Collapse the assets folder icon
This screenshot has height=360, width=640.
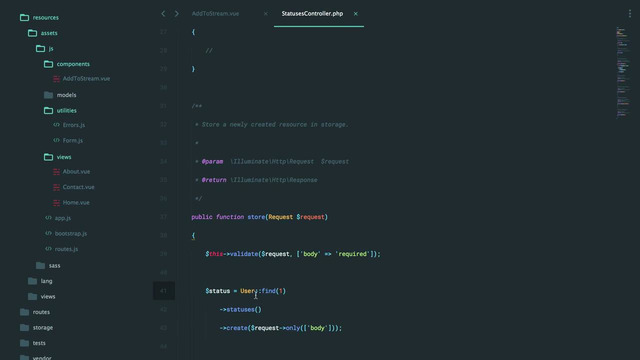click(x=32, y=33)
